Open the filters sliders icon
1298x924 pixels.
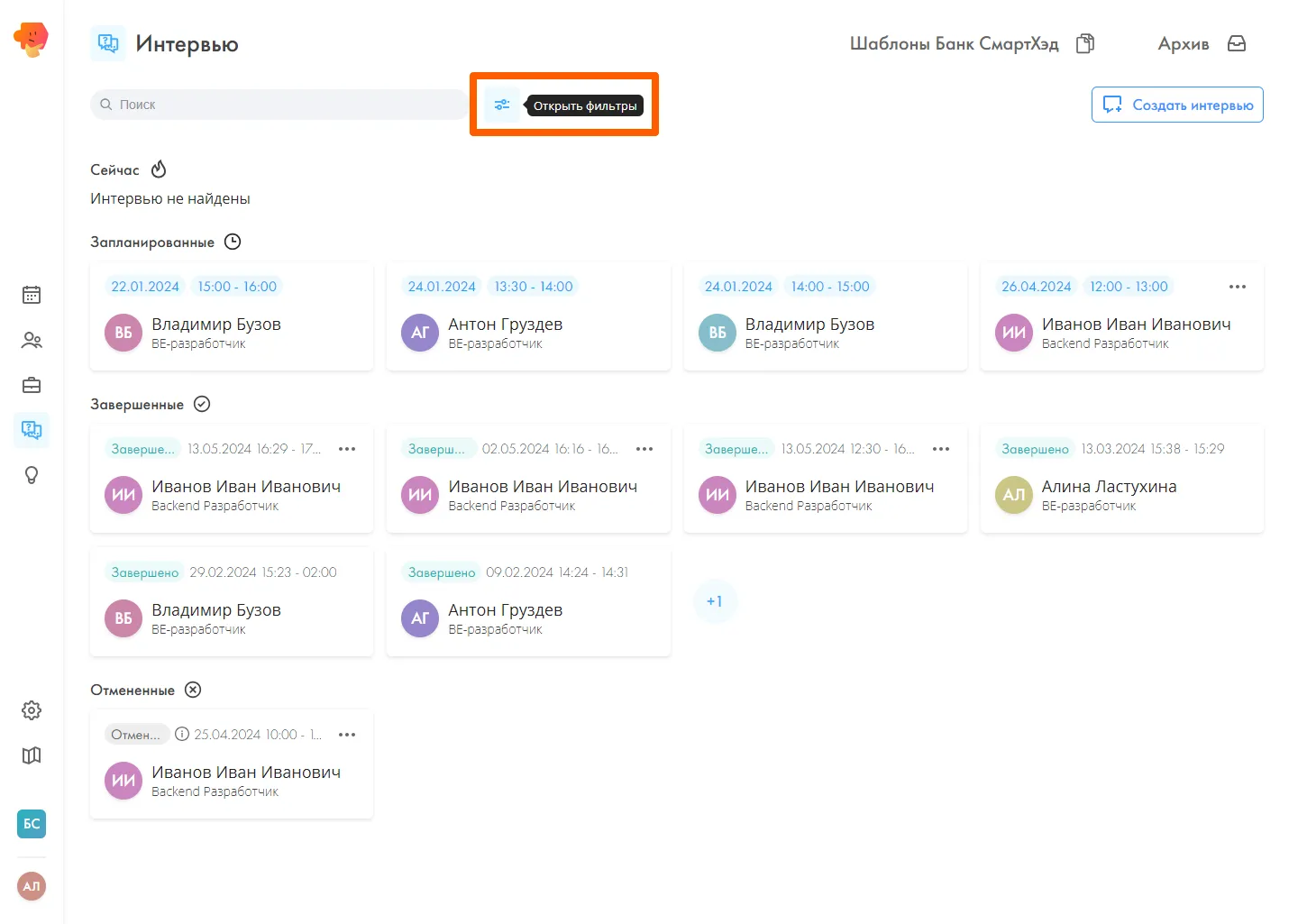502,105
